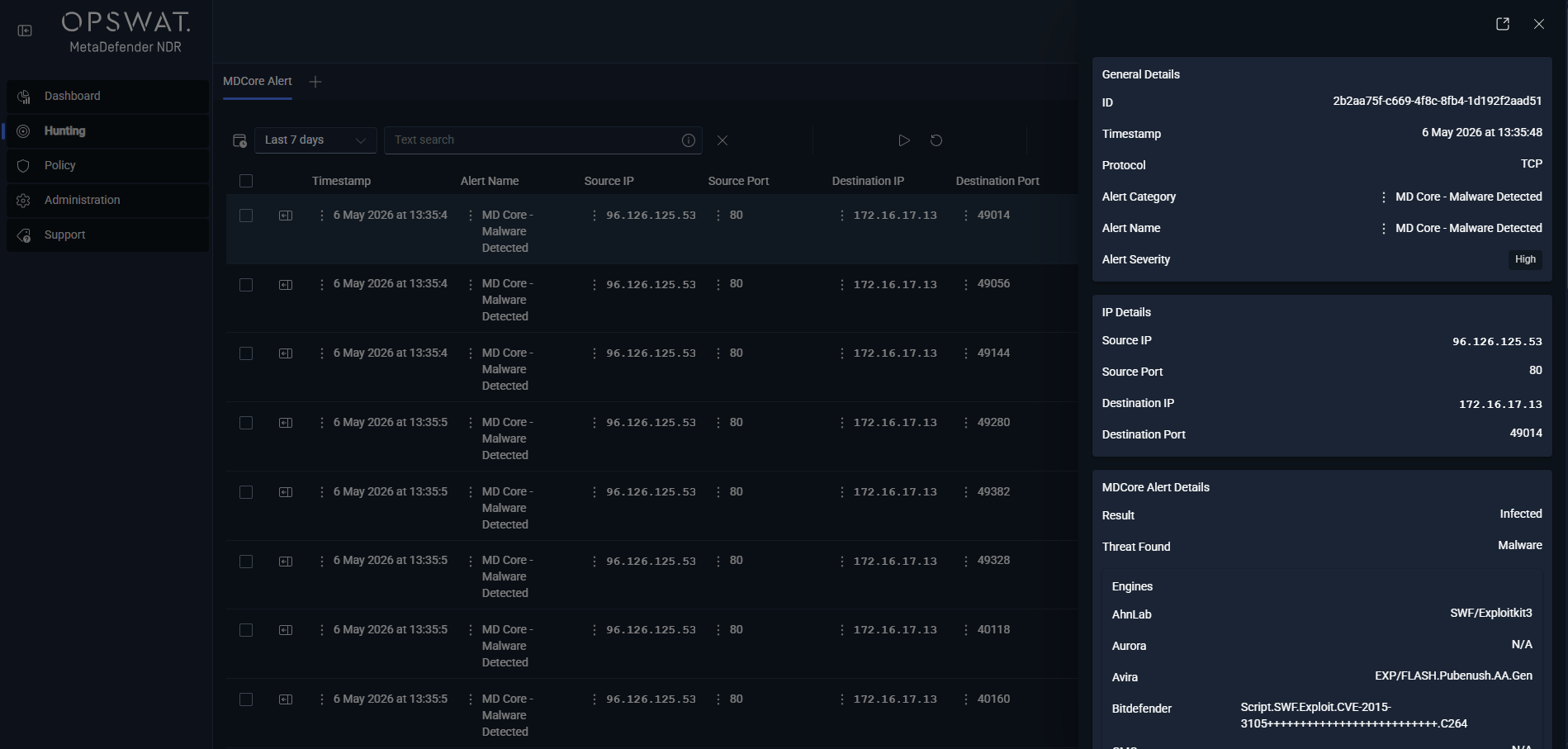The image size is (1568, 749).
Task: Run the query with play icon
Action: click(x=904, y=140)
